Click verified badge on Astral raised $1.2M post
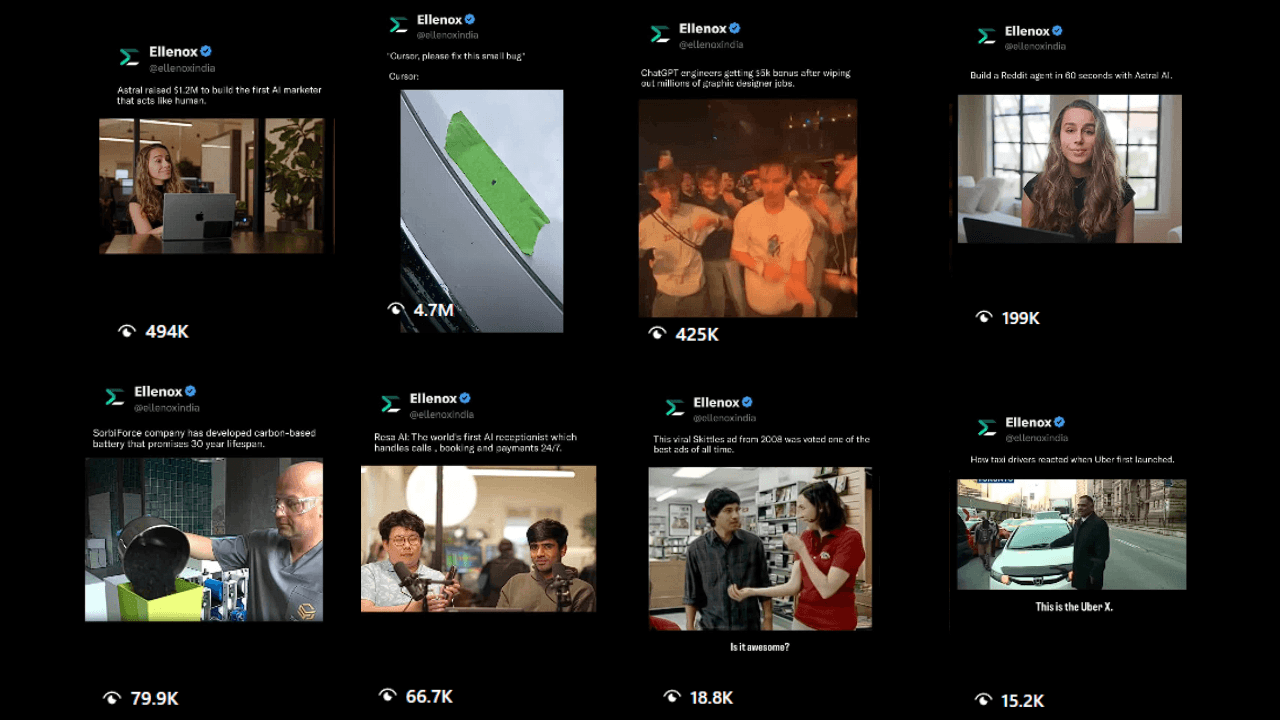1280x720 pixels. coord(206,51)
